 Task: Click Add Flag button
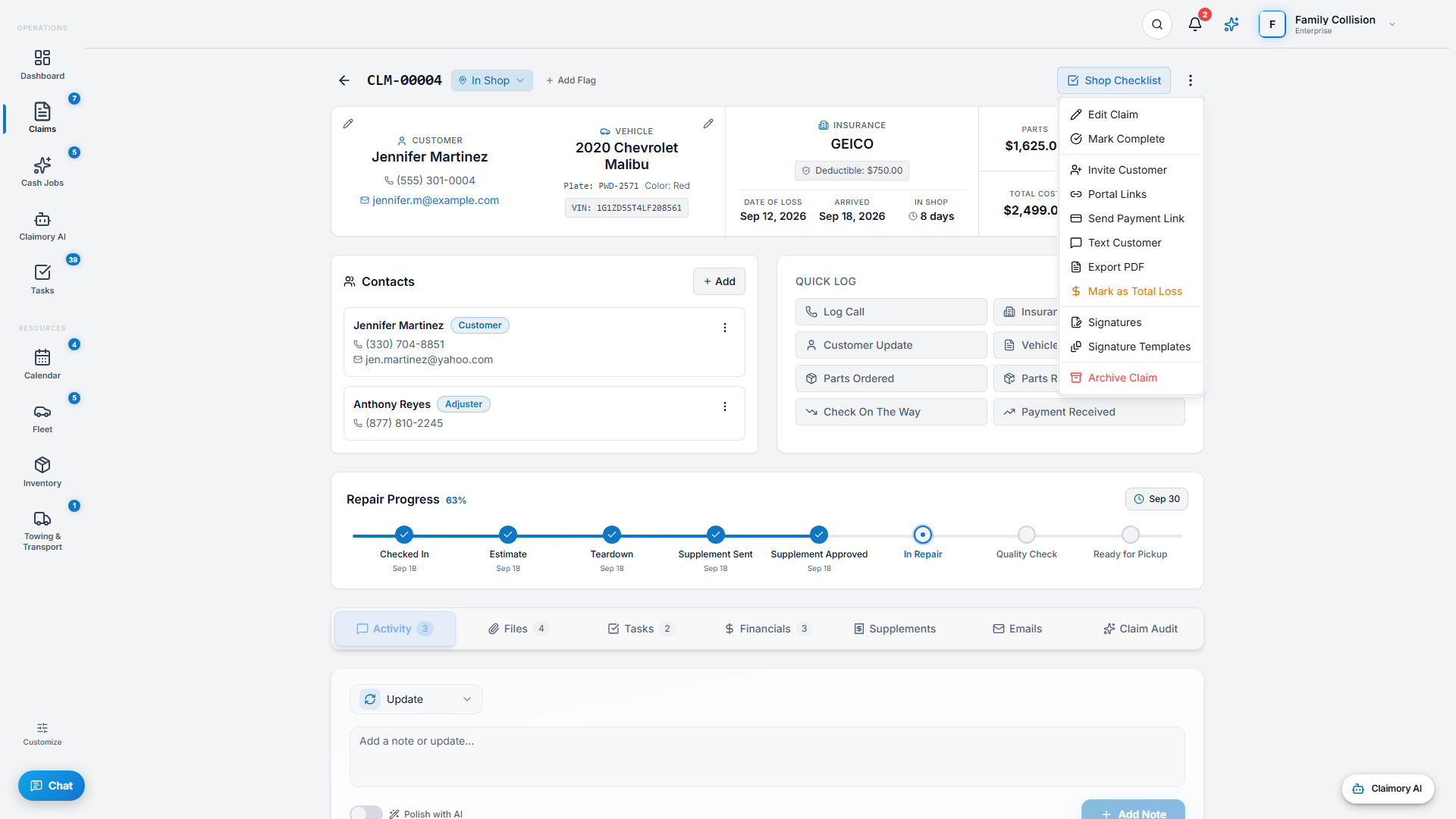571,80
